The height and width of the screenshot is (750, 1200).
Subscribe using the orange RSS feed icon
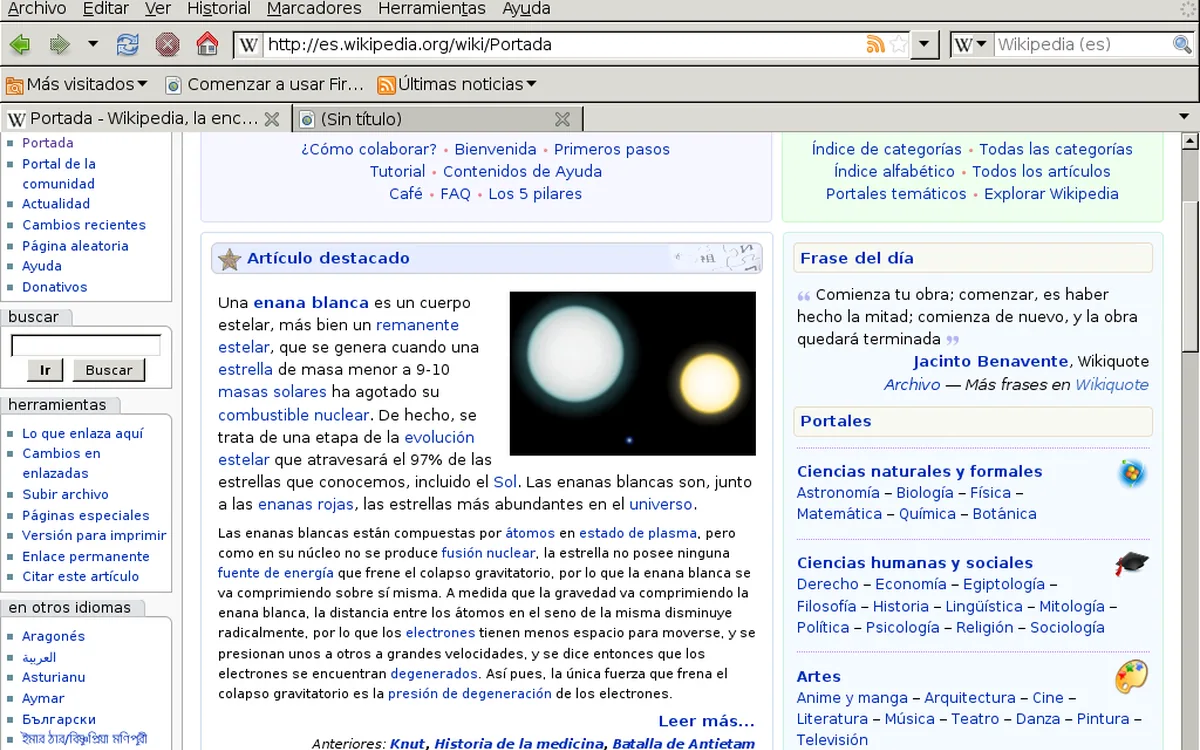[875, 44]
